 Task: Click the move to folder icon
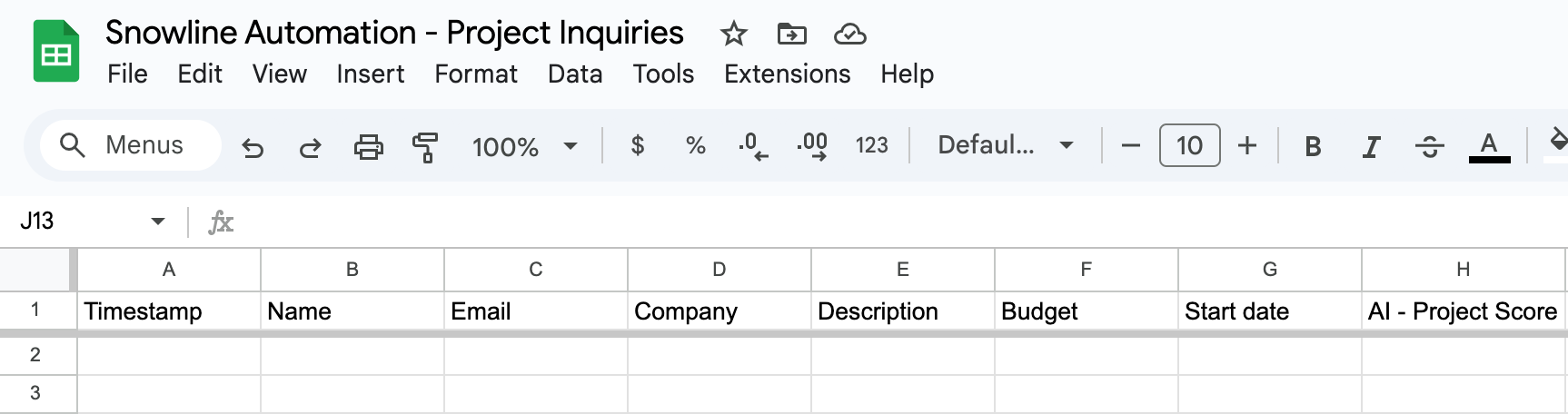791,34
